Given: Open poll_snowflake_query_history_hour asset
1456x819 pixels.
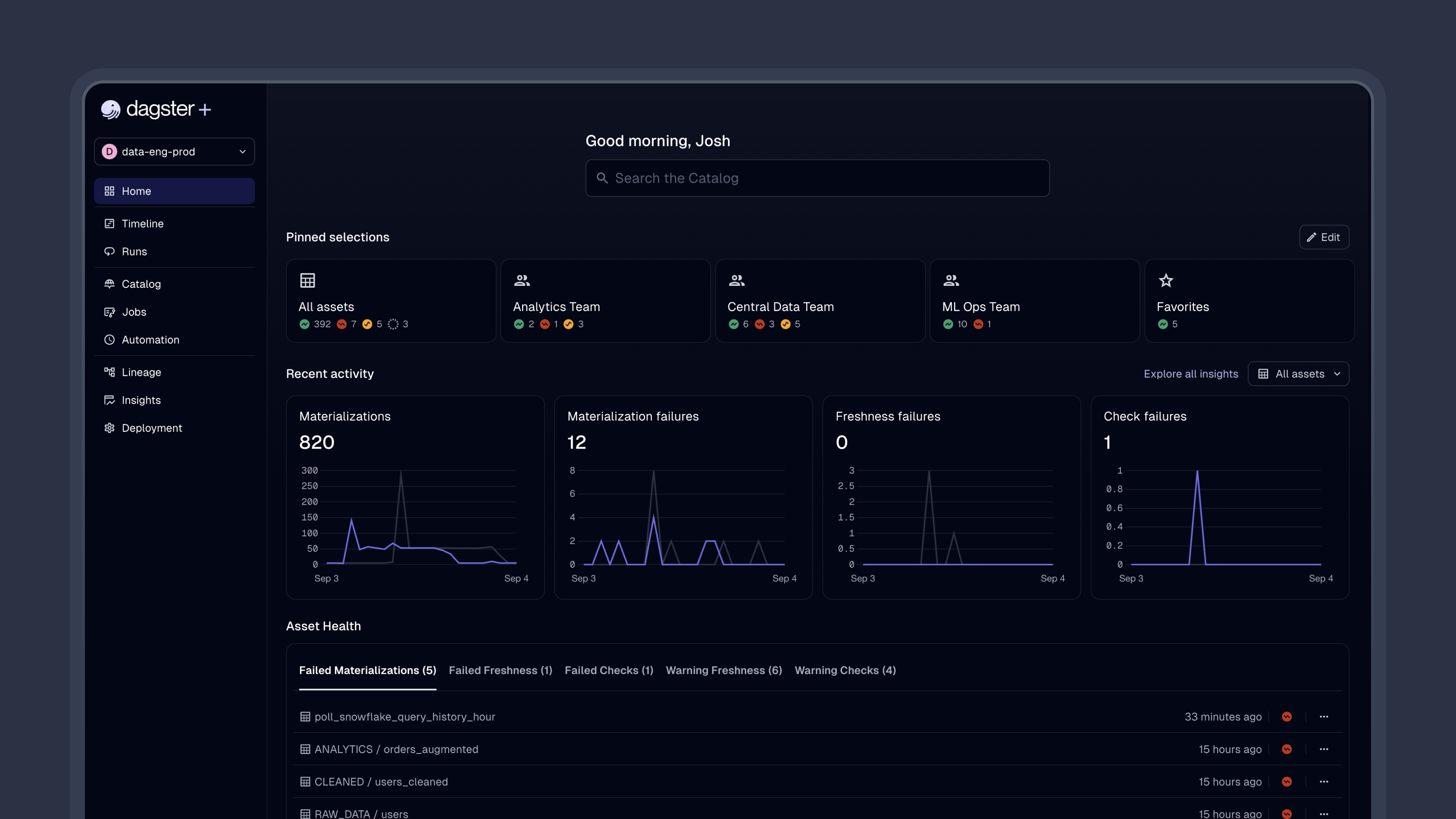Looking at the screenshot, I should (405, 717).
